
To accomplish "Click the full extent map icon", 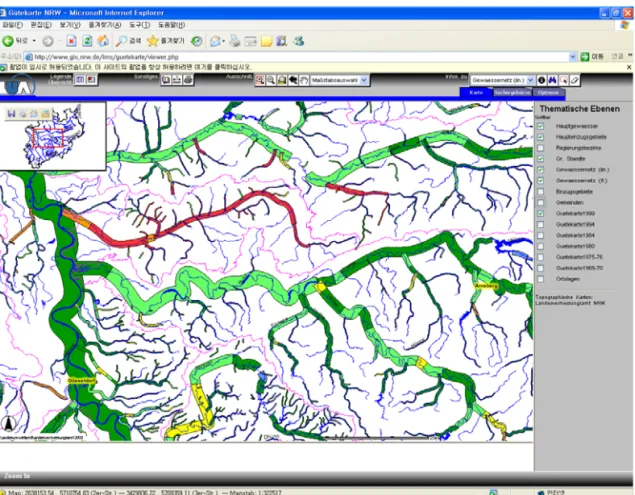I will point(282,80).
